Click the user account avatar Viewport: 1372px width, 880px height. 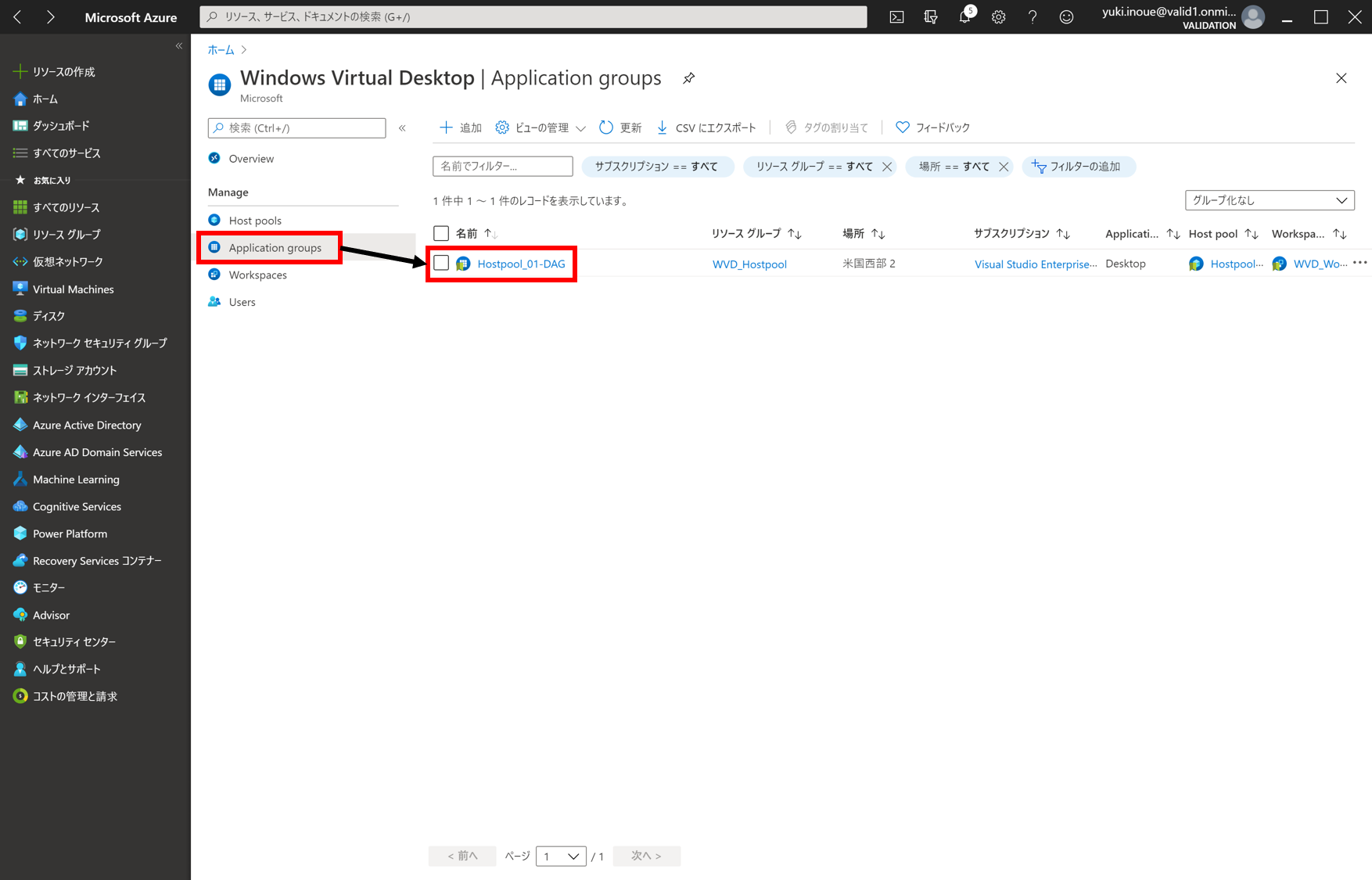(1253, 17)
